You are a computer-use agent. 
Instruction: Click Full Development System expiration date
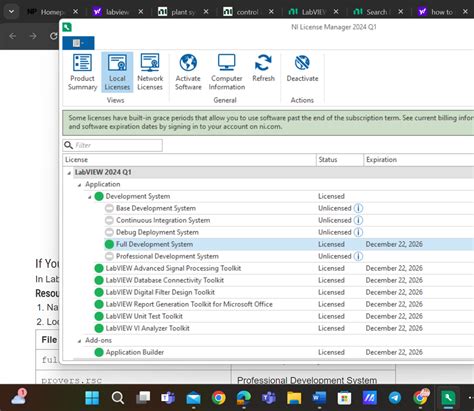pyautogui.click(x=394, y=244)
